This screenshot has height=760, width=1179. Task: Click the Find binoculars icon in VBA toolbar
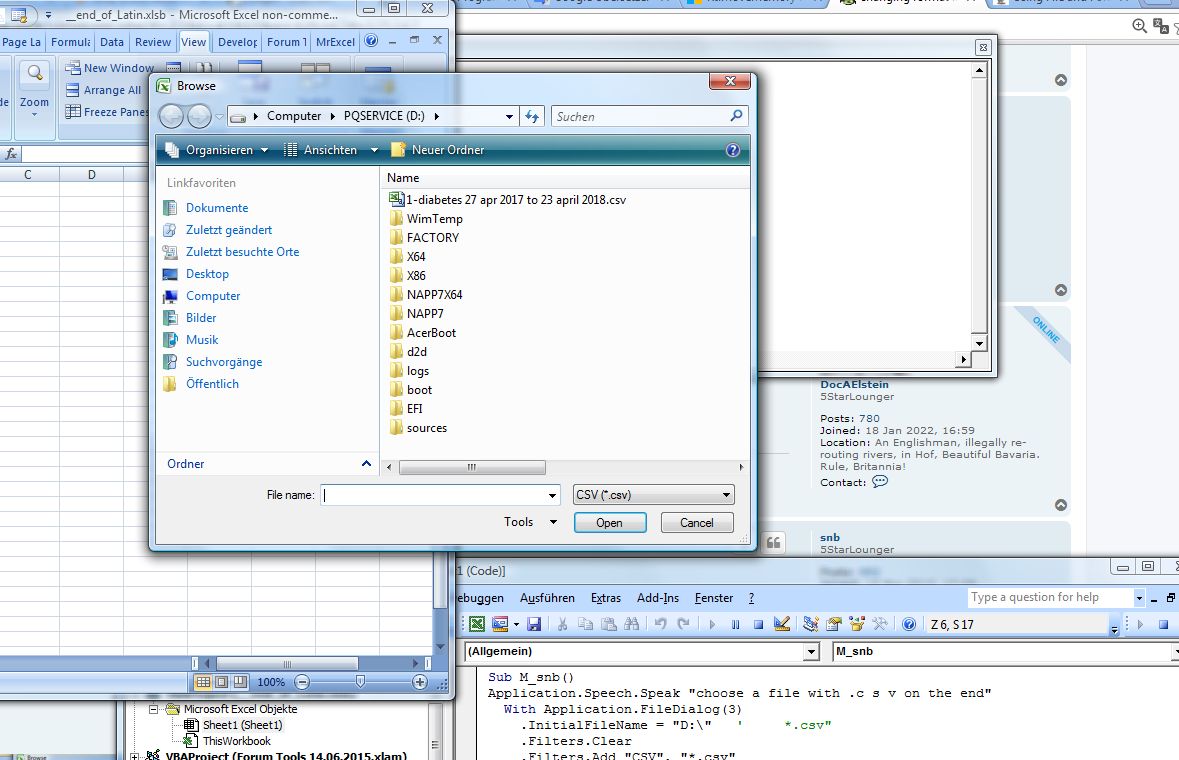632,624
